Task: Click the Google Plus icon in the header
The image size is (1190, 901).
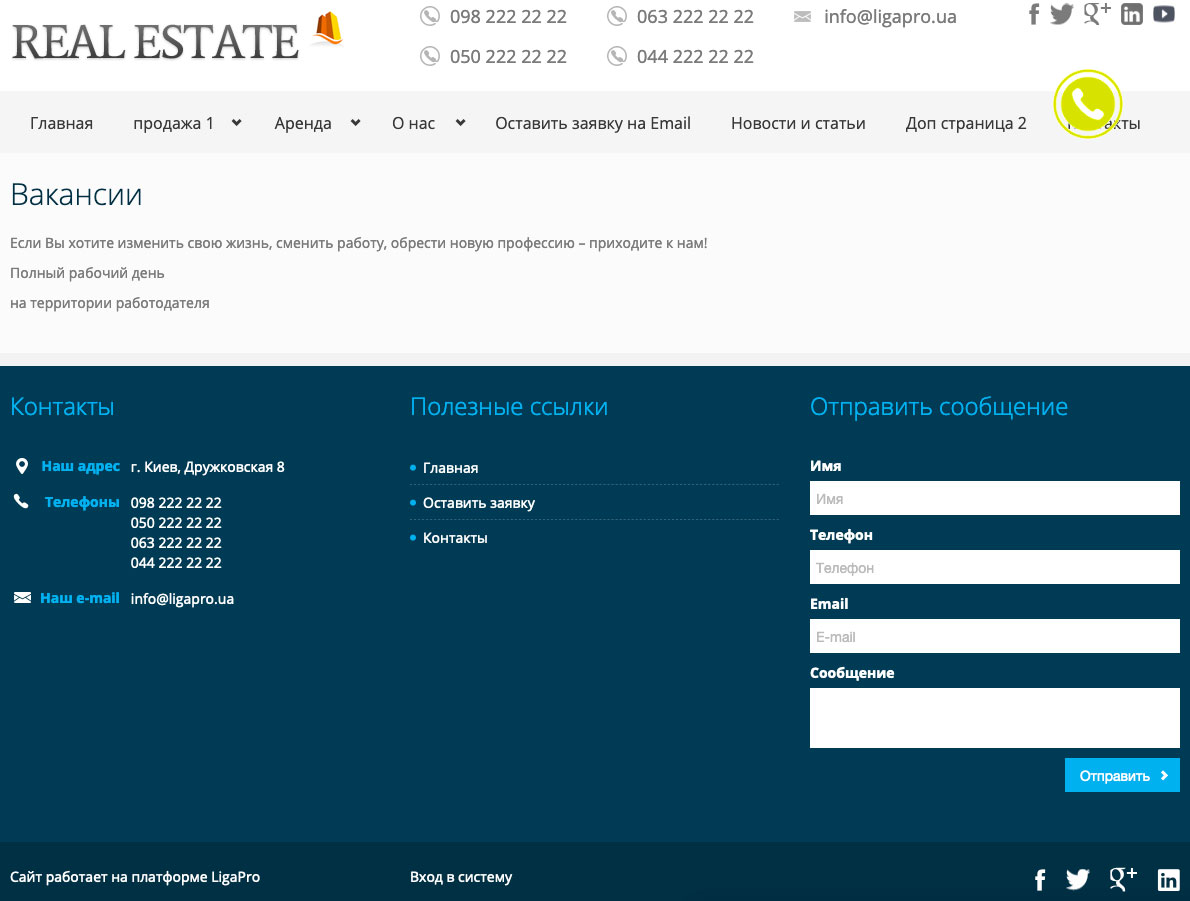Action: [1097, 14]
